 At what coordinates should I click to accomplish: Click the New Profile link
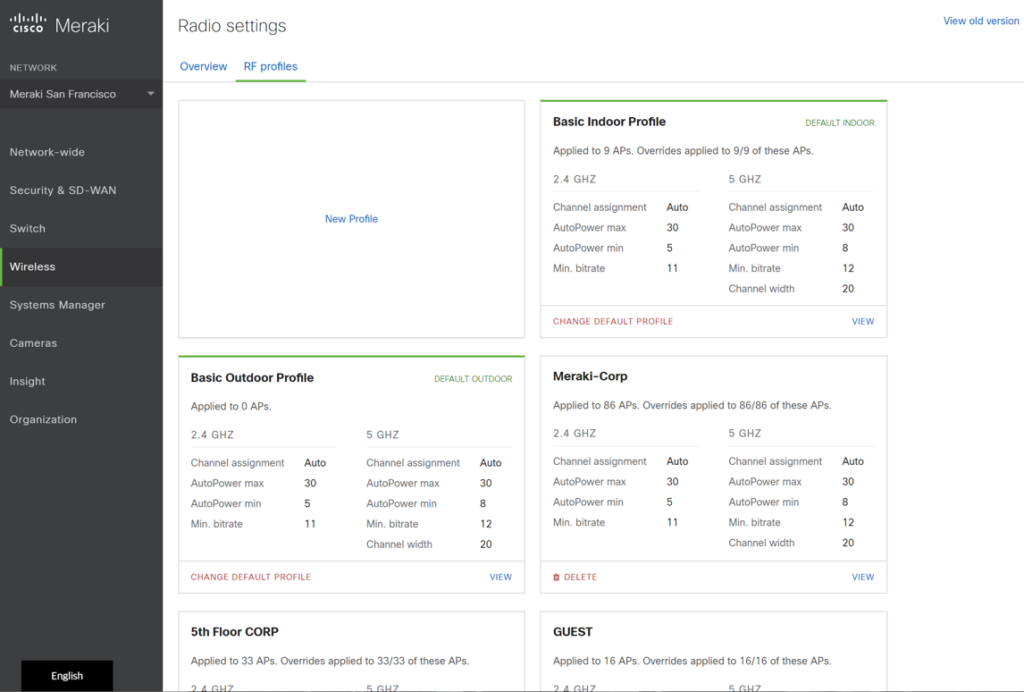coord(351,219)
